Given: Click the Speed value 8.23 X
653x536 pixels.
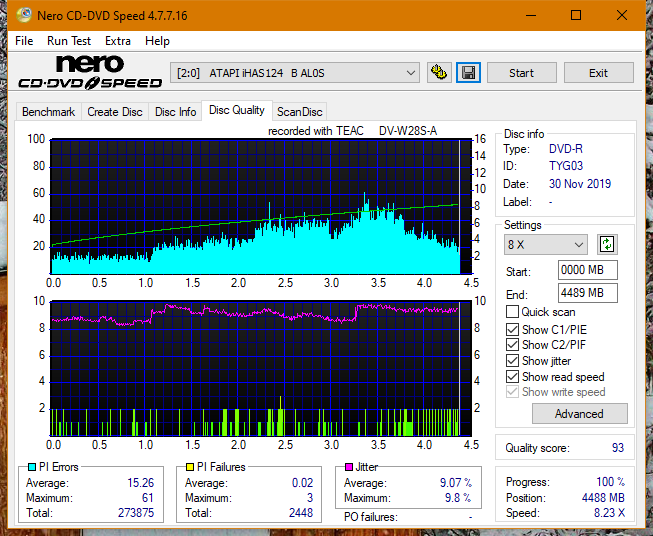Looking at the screenshot, I should click(609, 513).
